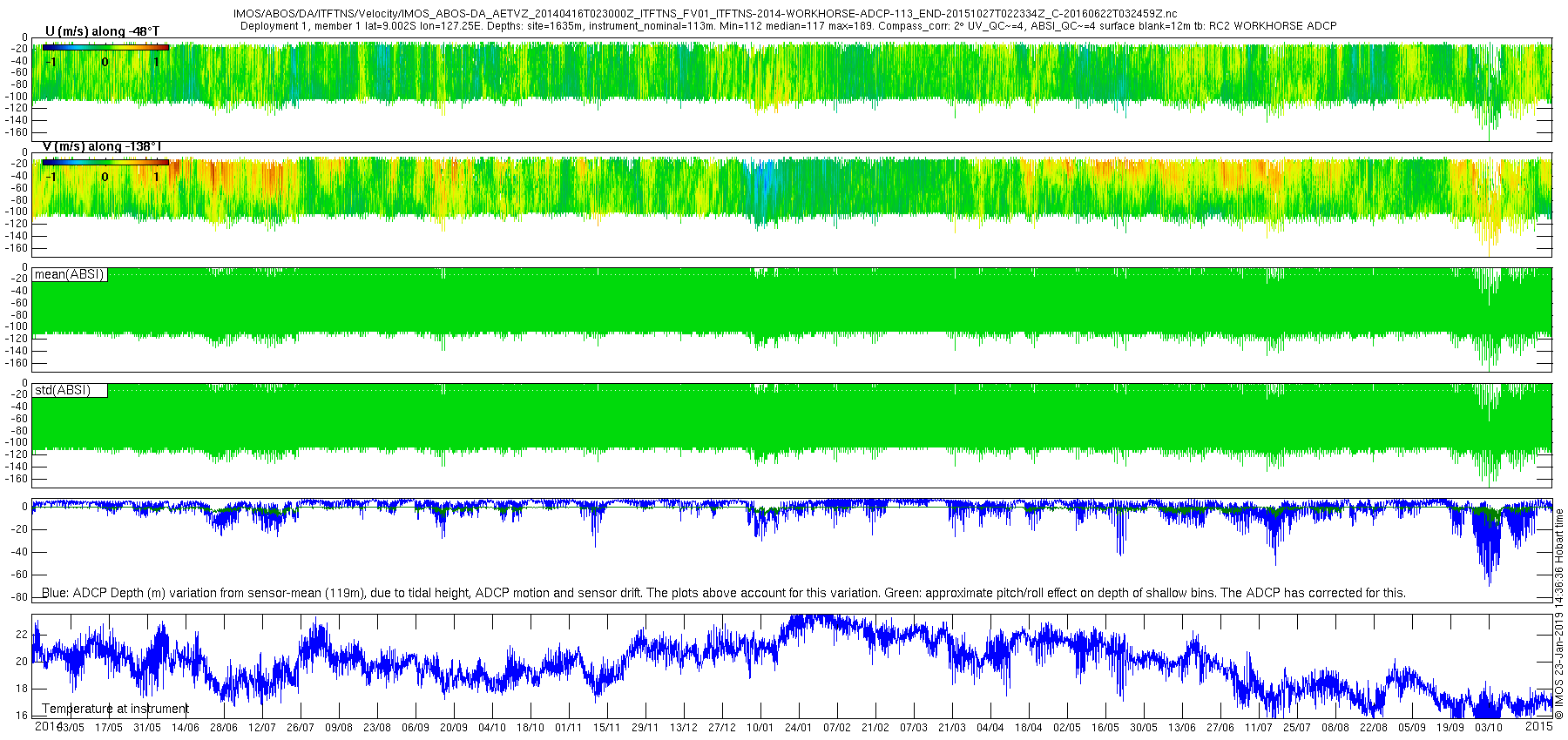Click the -80 tick on the depth variation axis
Image resolution: width=1568 pixels, height=740 pixels.
pyautogui.click(x=18, y=597)
